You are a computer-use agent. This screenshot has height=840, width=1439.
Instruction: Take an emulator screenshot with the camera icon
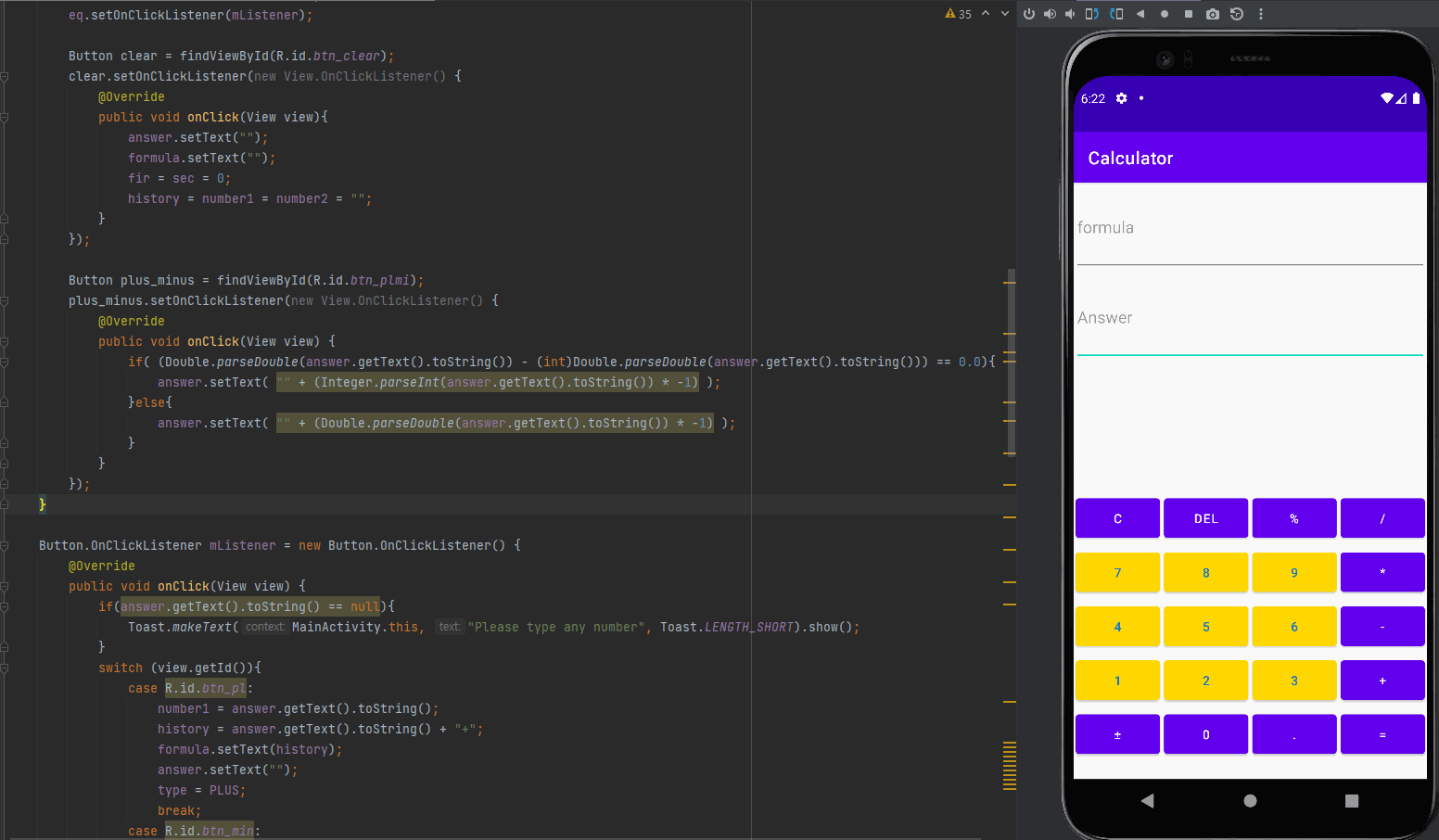tap(1213, 14)
